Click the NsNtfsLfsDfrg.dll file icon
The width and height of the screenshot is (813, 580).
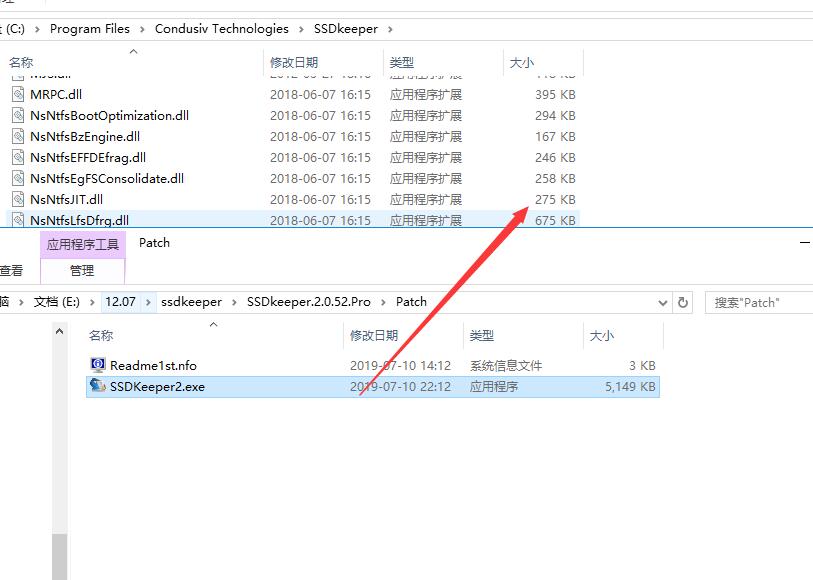[18, 220]
